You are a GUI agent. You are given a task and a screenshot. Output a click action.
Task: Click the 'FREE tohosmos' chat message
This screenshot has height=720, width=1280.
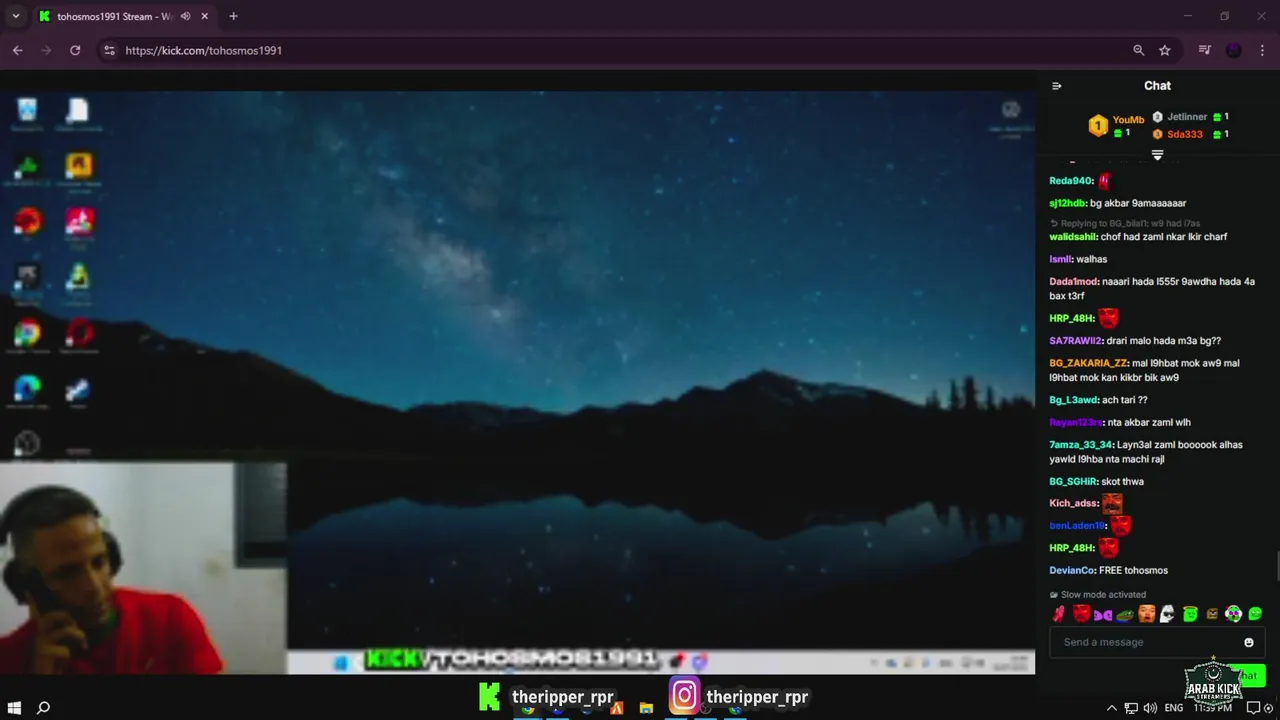pos(1133,571)
